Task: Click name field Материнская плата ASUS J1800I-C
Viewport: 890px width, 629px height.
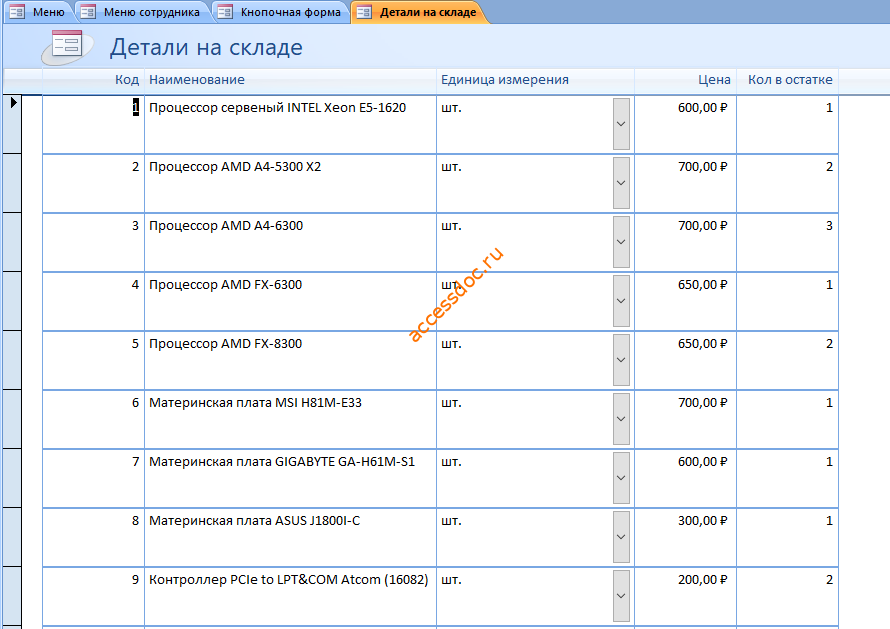Action: click(291, 538)
